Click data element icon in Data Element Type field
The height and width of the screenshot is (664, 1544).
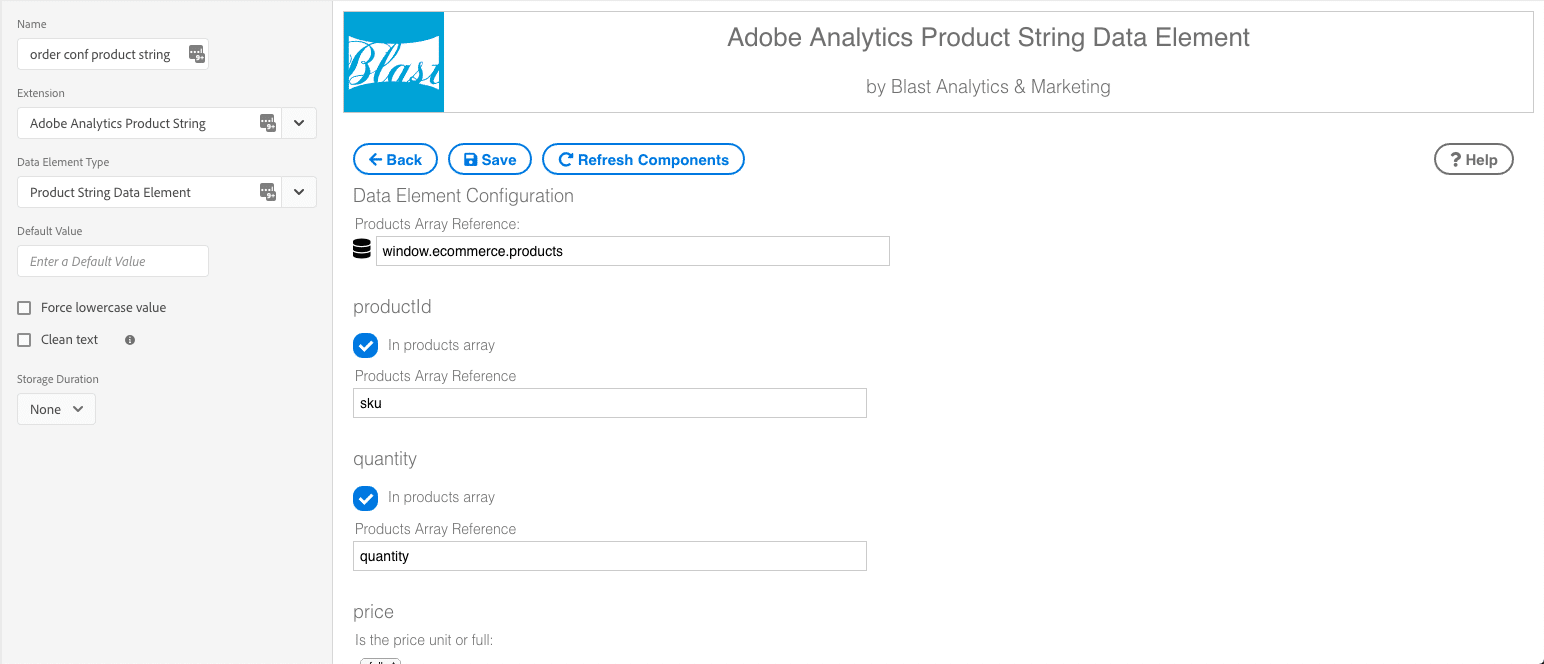point(267,192)
